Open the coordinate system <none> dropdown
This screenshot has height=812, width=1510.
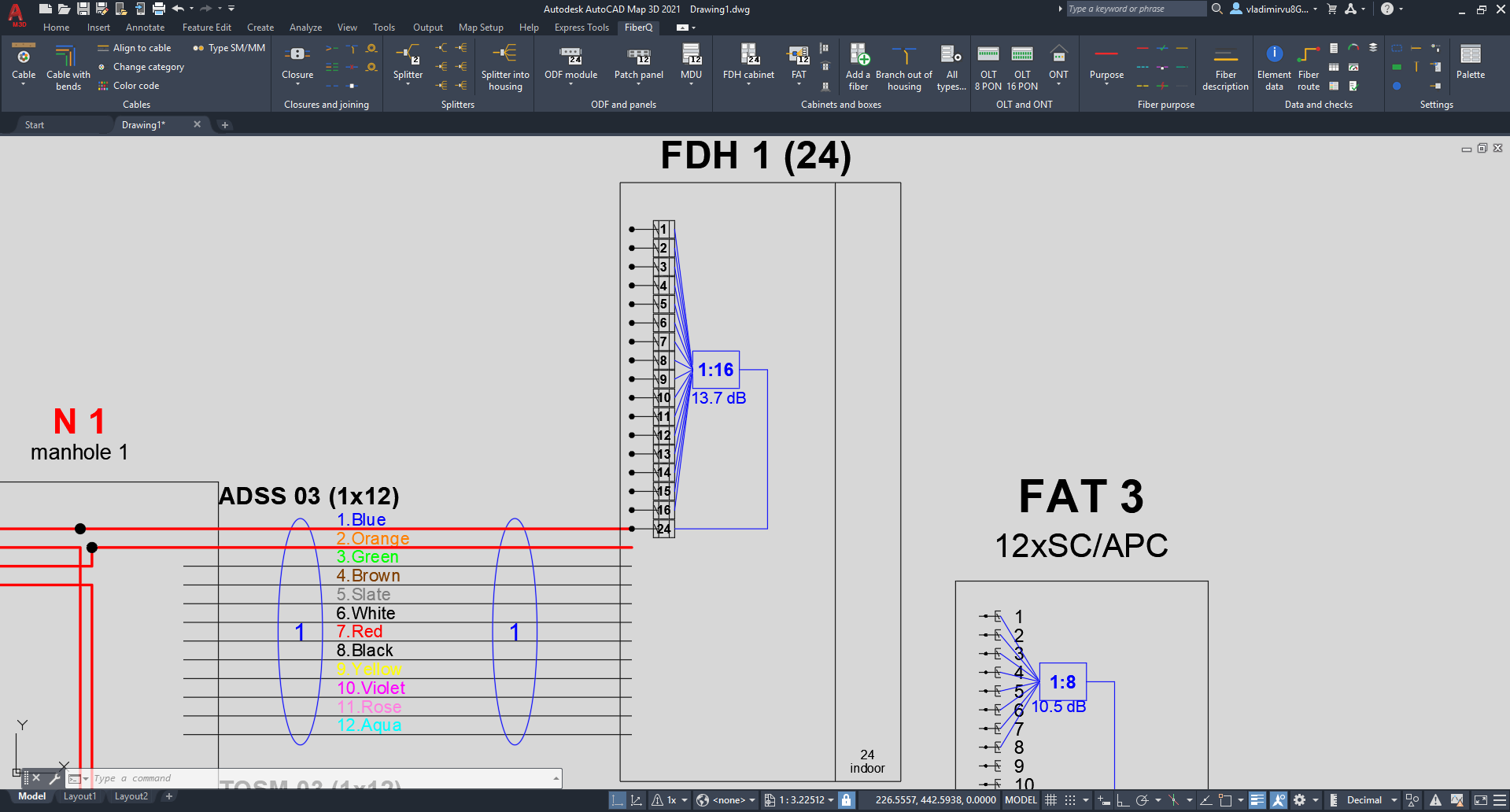(x=725, y=800)
